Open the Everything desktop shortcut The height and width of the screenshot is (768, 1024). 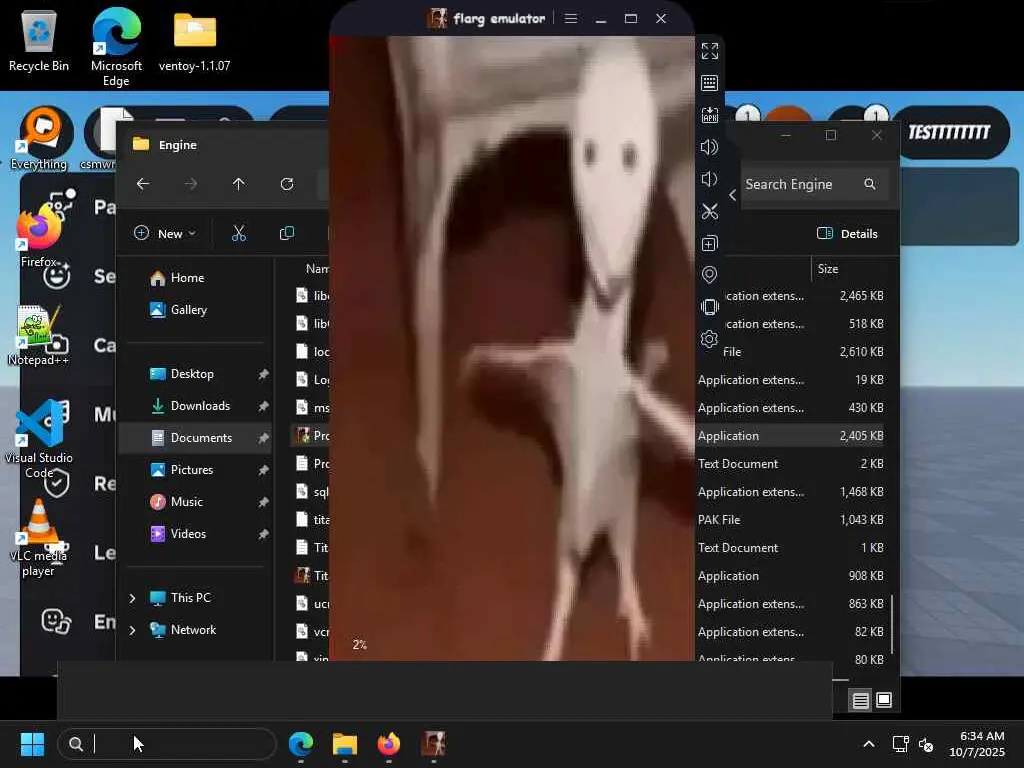(39, 138)
